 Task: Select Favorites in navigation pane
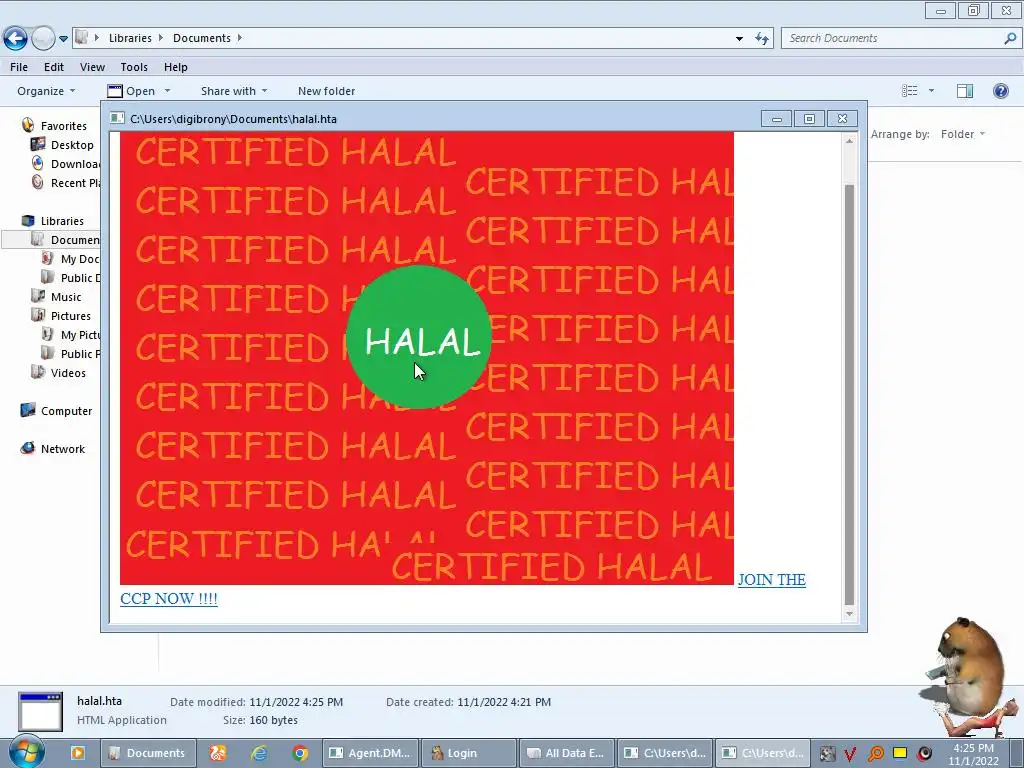coord(63,125)
